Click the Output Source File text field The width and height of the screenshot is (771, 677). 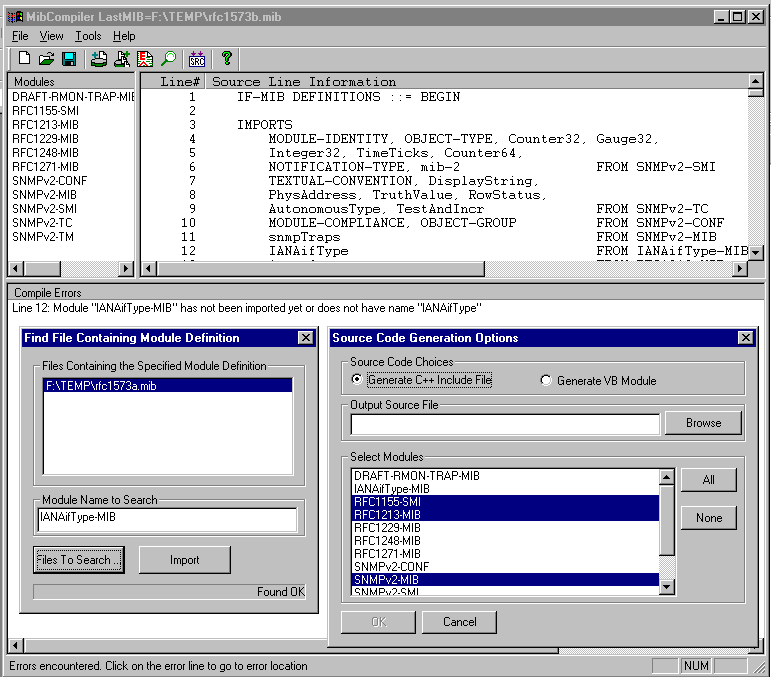click(x=505, y=424)
